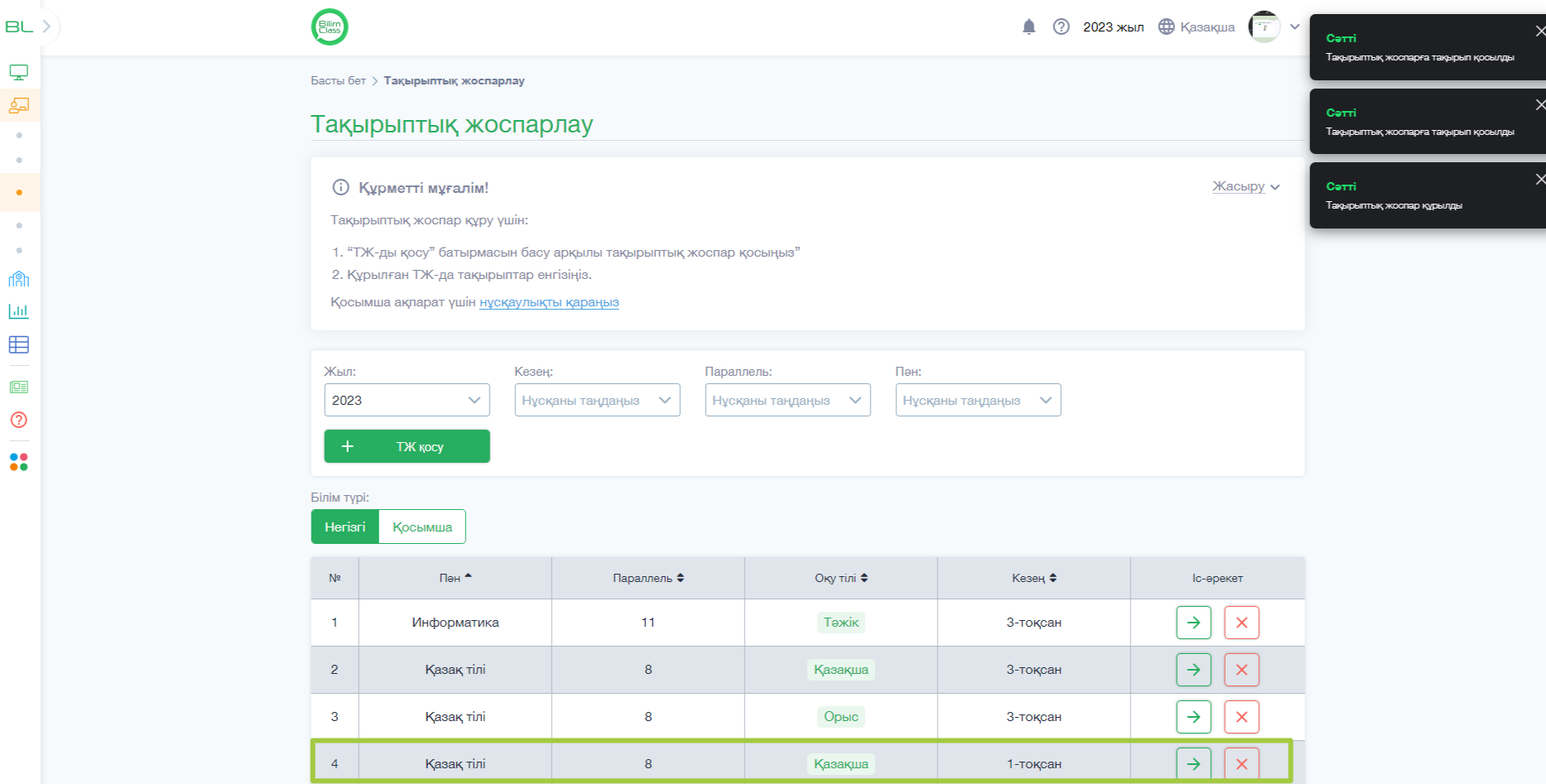Delete row 4 1-тоқсан plan
Image resolution: width=1546 pixels, height=784 pixels.
1242,764
